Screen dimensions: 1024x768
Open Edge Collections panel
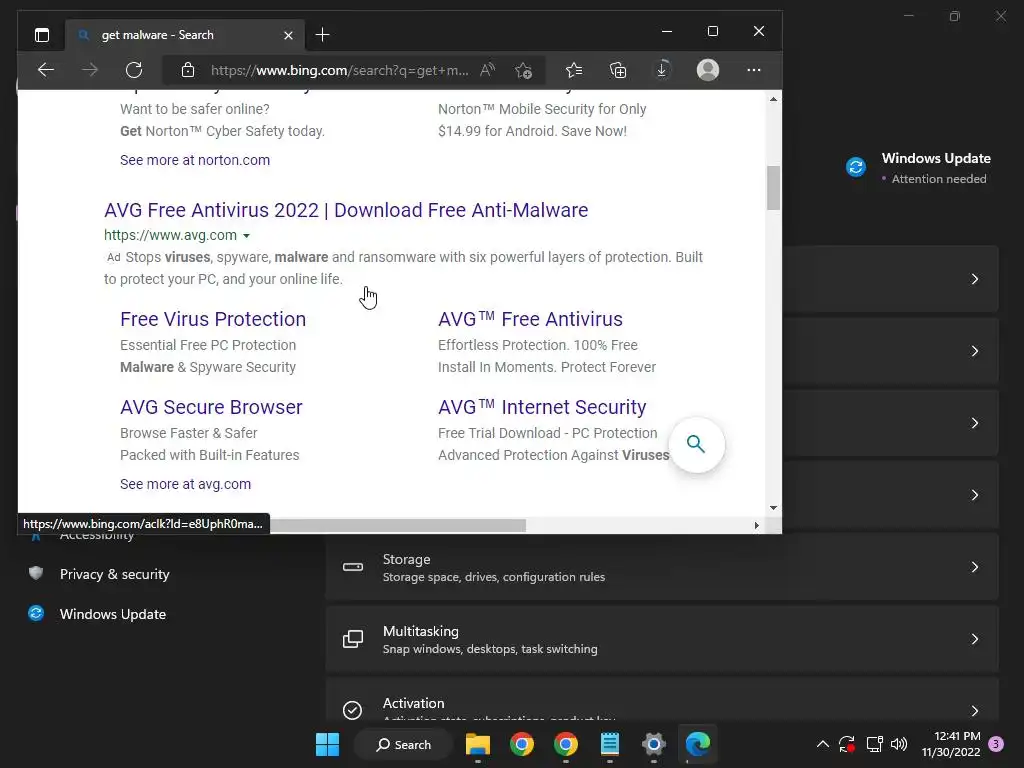click(x=618, y=70)
